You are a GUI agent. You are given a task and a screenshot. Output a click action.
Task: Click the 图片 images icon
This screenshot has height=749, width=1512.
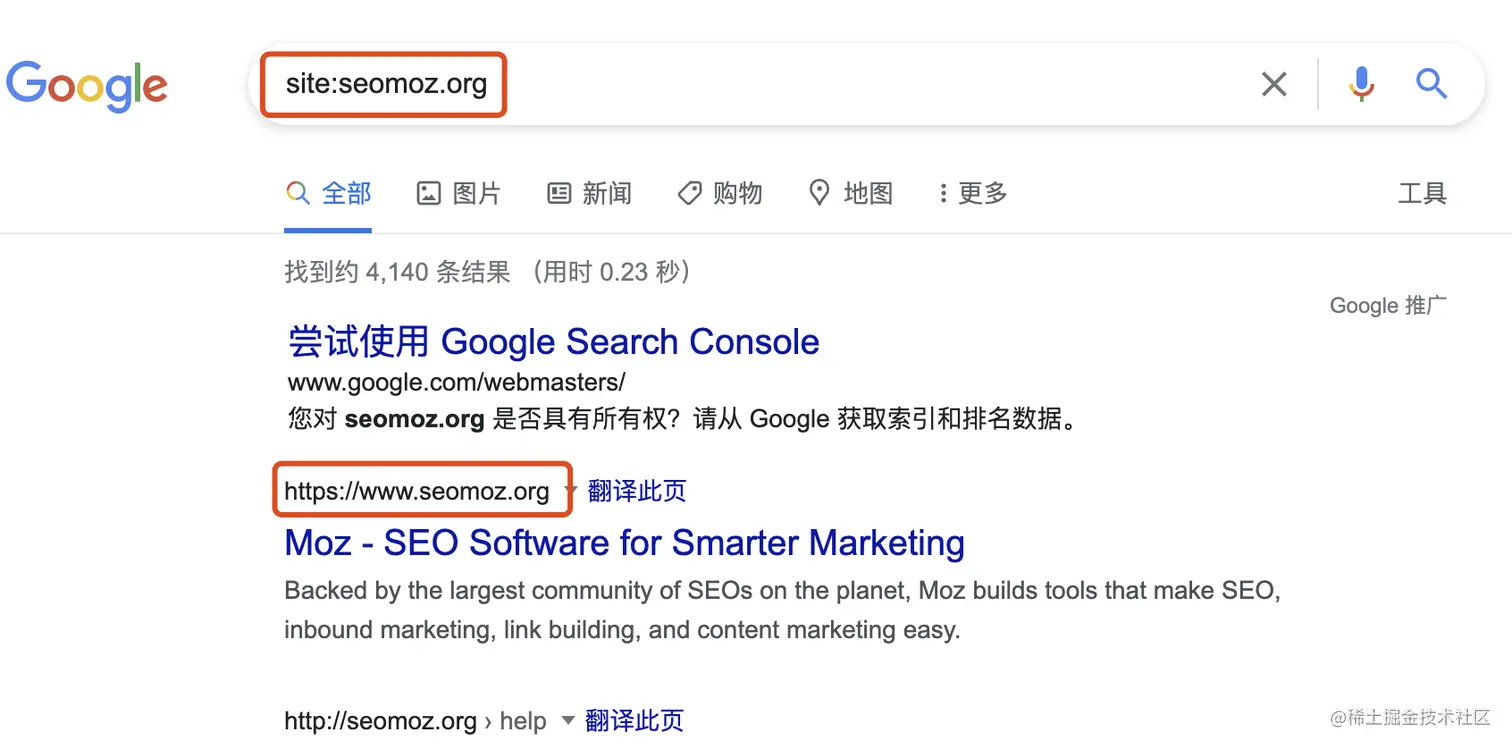(428, 193)
